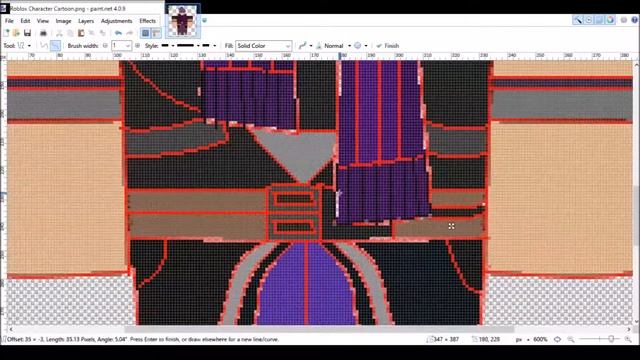The image size is (640, 360).
Task: Click the Print icon
Action: click(43, 33)
